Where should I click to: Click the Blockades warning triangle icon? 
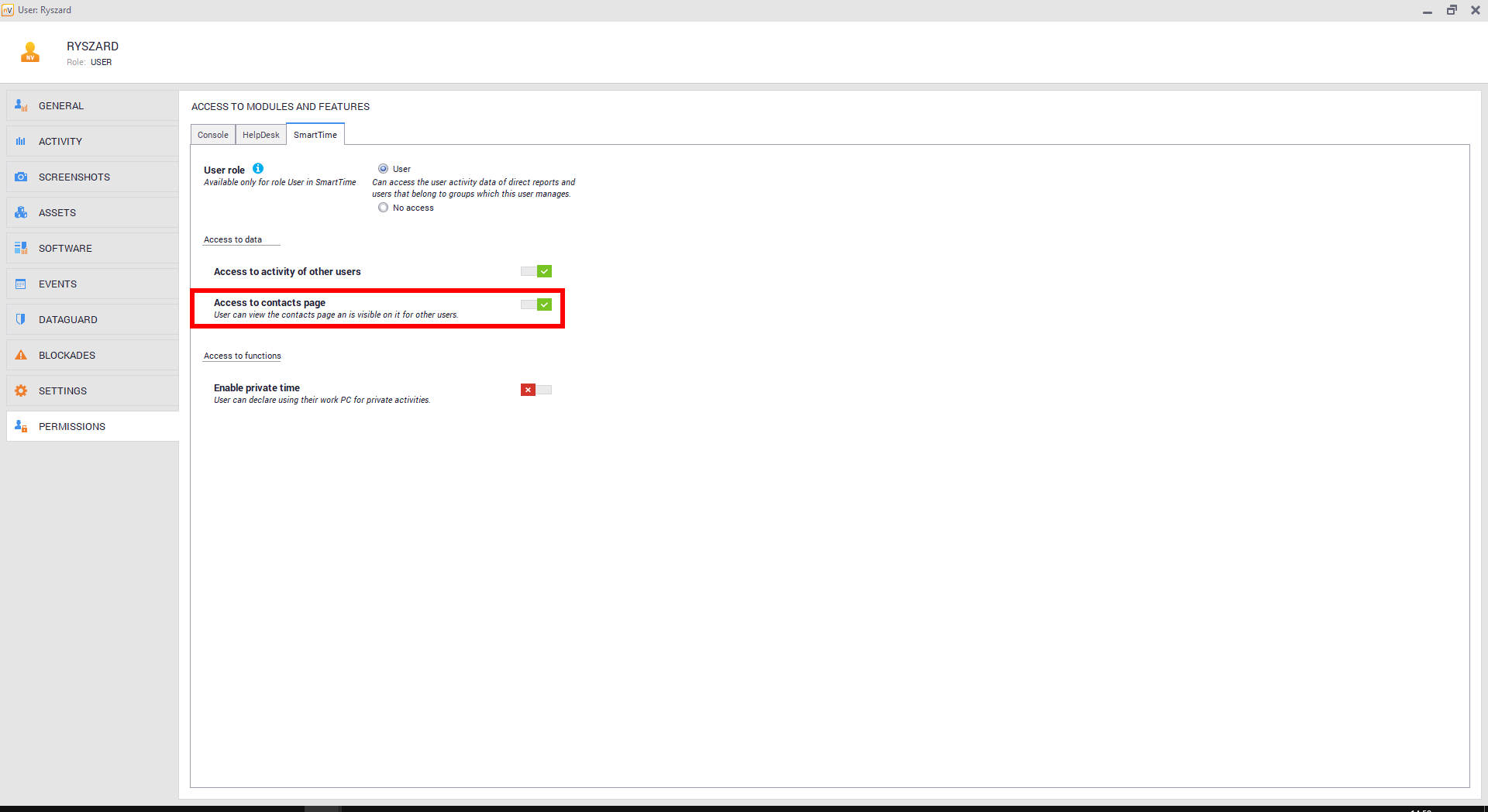(21, 355)
